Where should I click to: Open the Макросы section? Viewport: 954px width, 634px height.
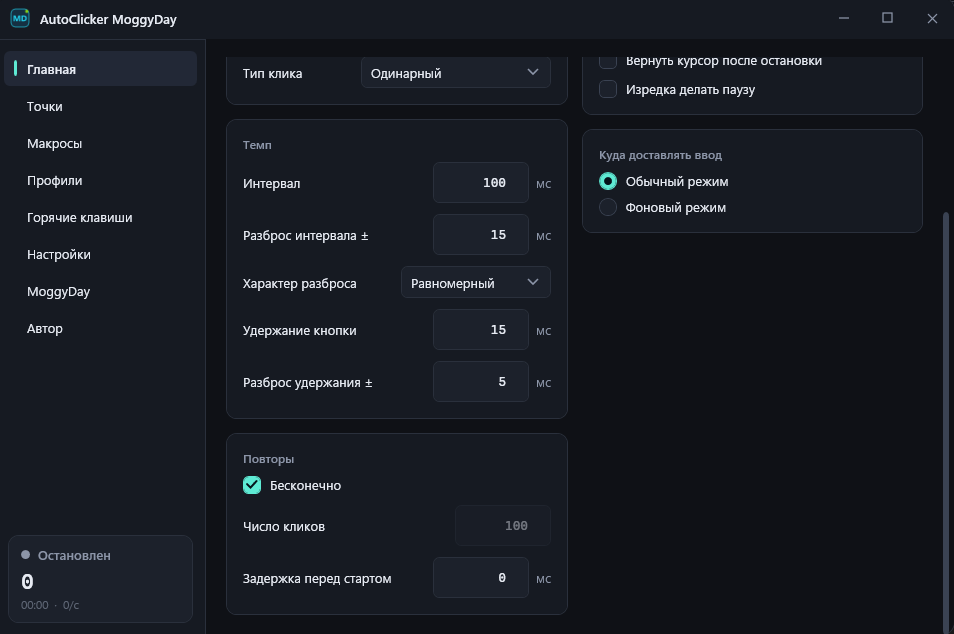click(x=100, y=144)
